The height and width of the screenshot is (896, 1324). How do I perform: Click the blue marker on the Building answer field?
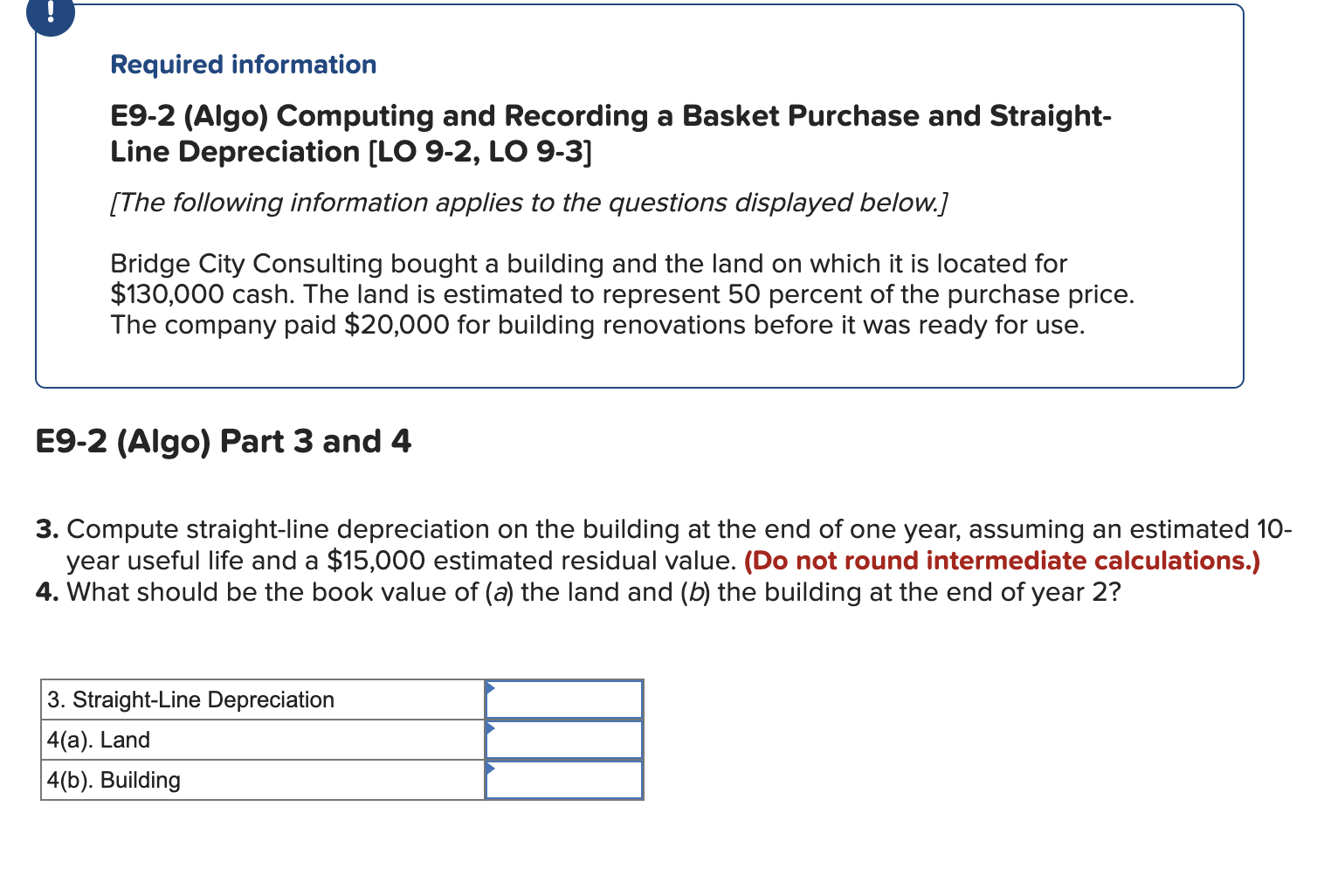pos(492,769)
